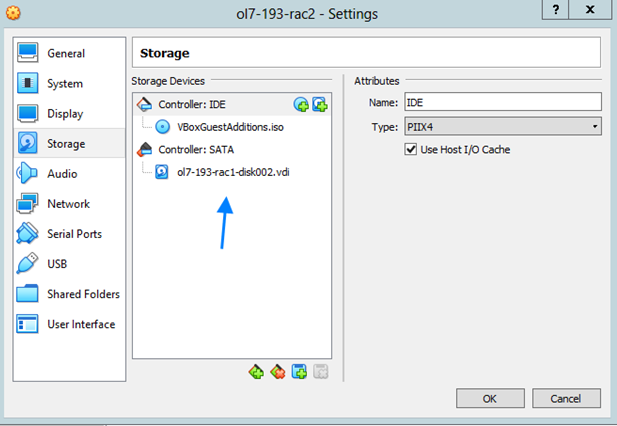Click the User Interface window icon
This screenshot has width=617, height=426.
pyautogui.click(x=27, y=324)
